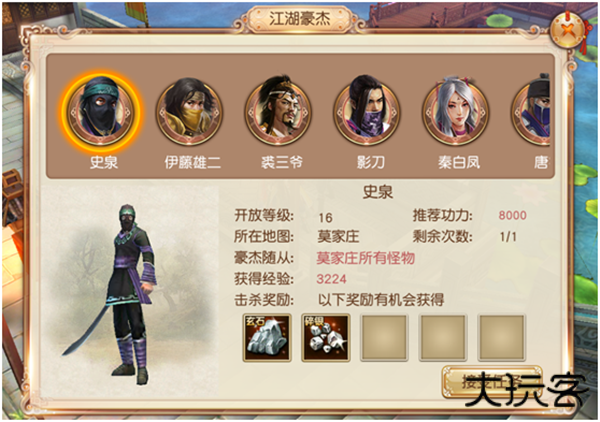The width and height of the screenshot is (600, 422).
Task: Click the 史泉 name label under portrait
Action: [104, 163]
